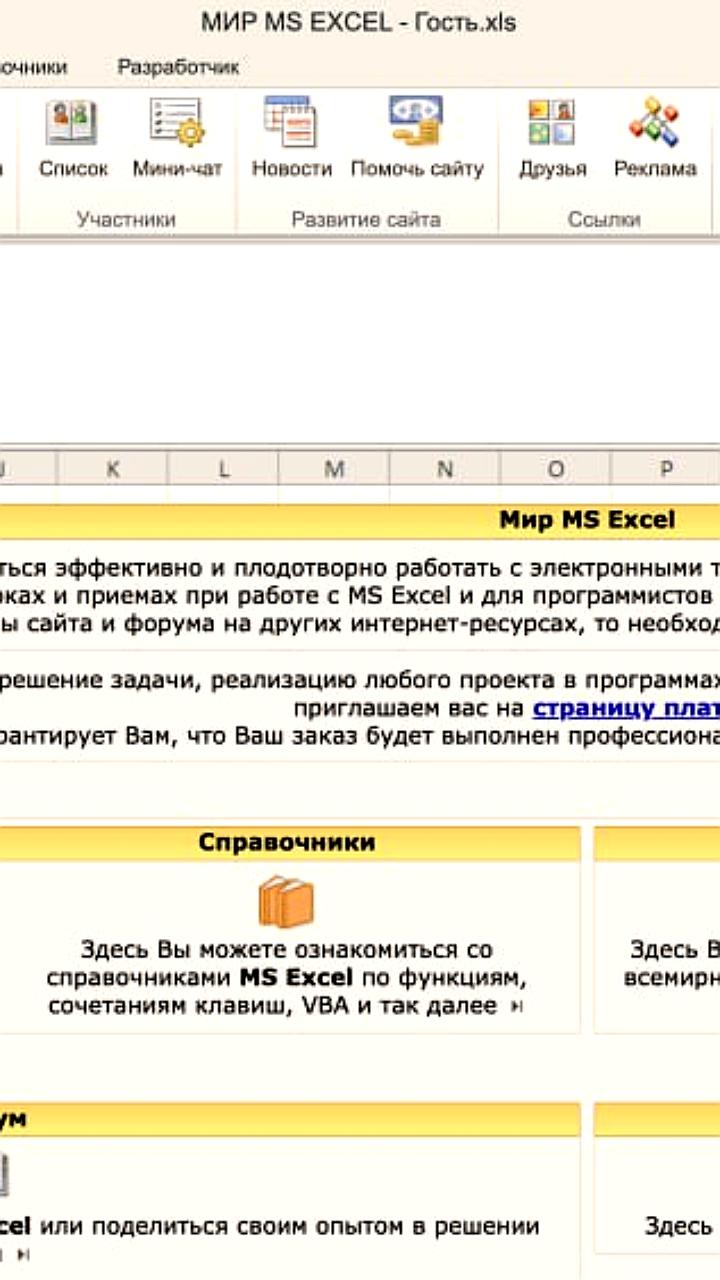Open the Справочники section header
The height and width of the screenshot is (1280, 720).
point(287,842)
